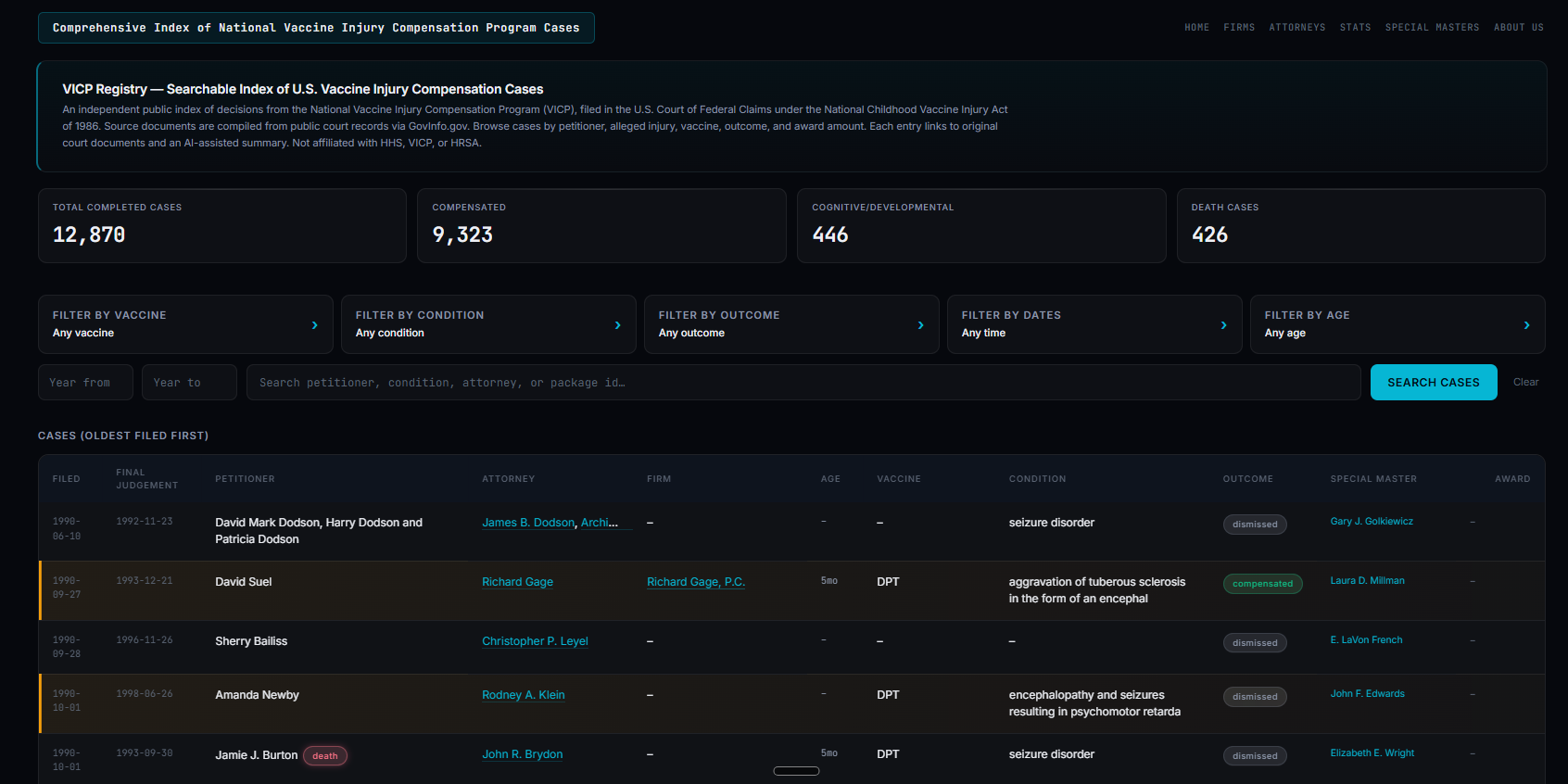The width and height of the screenshot is (1568, 784).
Task: Expand the Filter by Dates dropdown
Action: [x=1094, y=324]
